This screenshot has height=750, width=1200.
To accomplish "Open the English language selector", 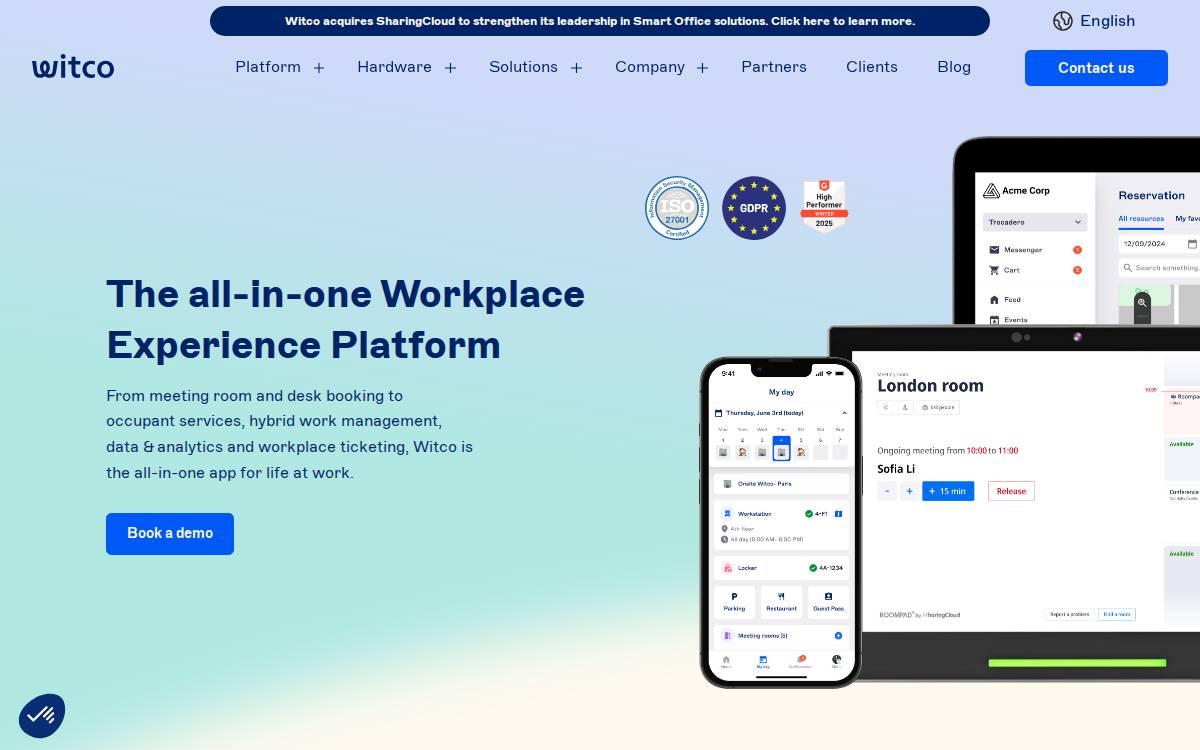I will [x=1094, y=21].
